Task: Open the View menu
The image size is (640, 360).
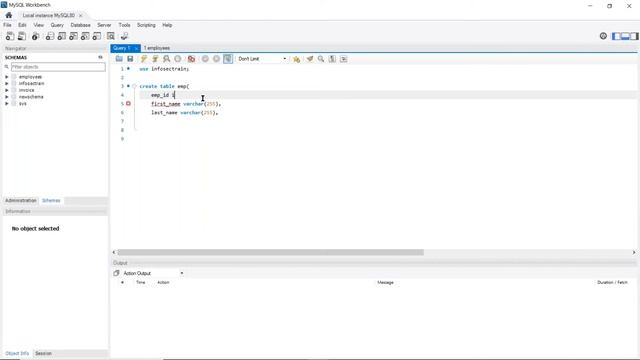Action: pos(38,25)
